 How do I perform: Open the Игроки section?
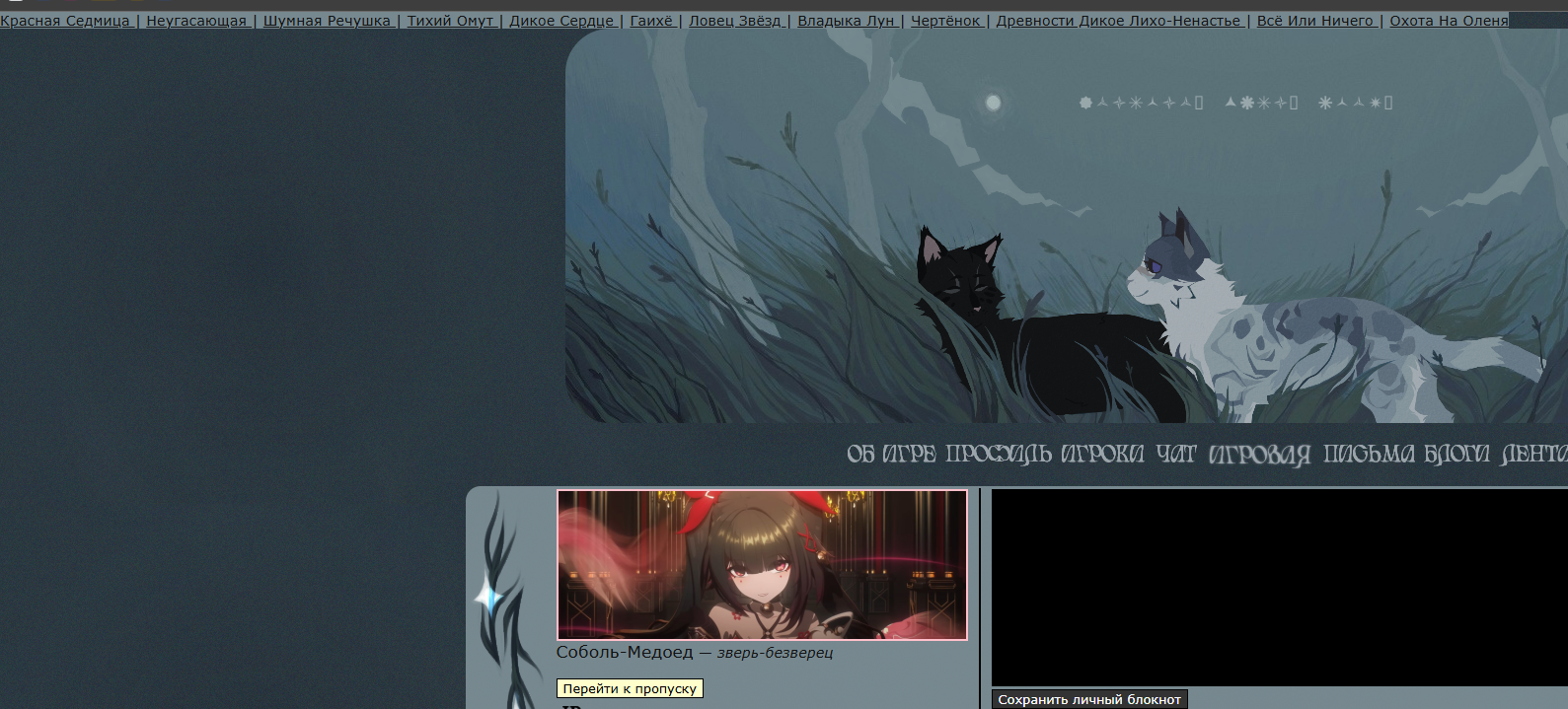(x=1102, y=455)
